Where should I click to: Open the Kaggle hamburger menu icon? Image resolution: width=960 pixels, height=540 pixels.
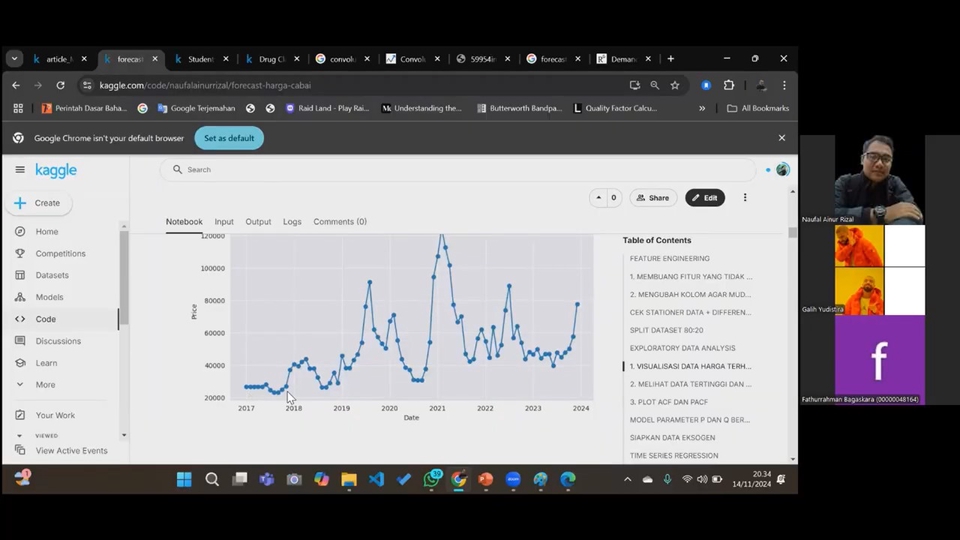click(20, 170)
